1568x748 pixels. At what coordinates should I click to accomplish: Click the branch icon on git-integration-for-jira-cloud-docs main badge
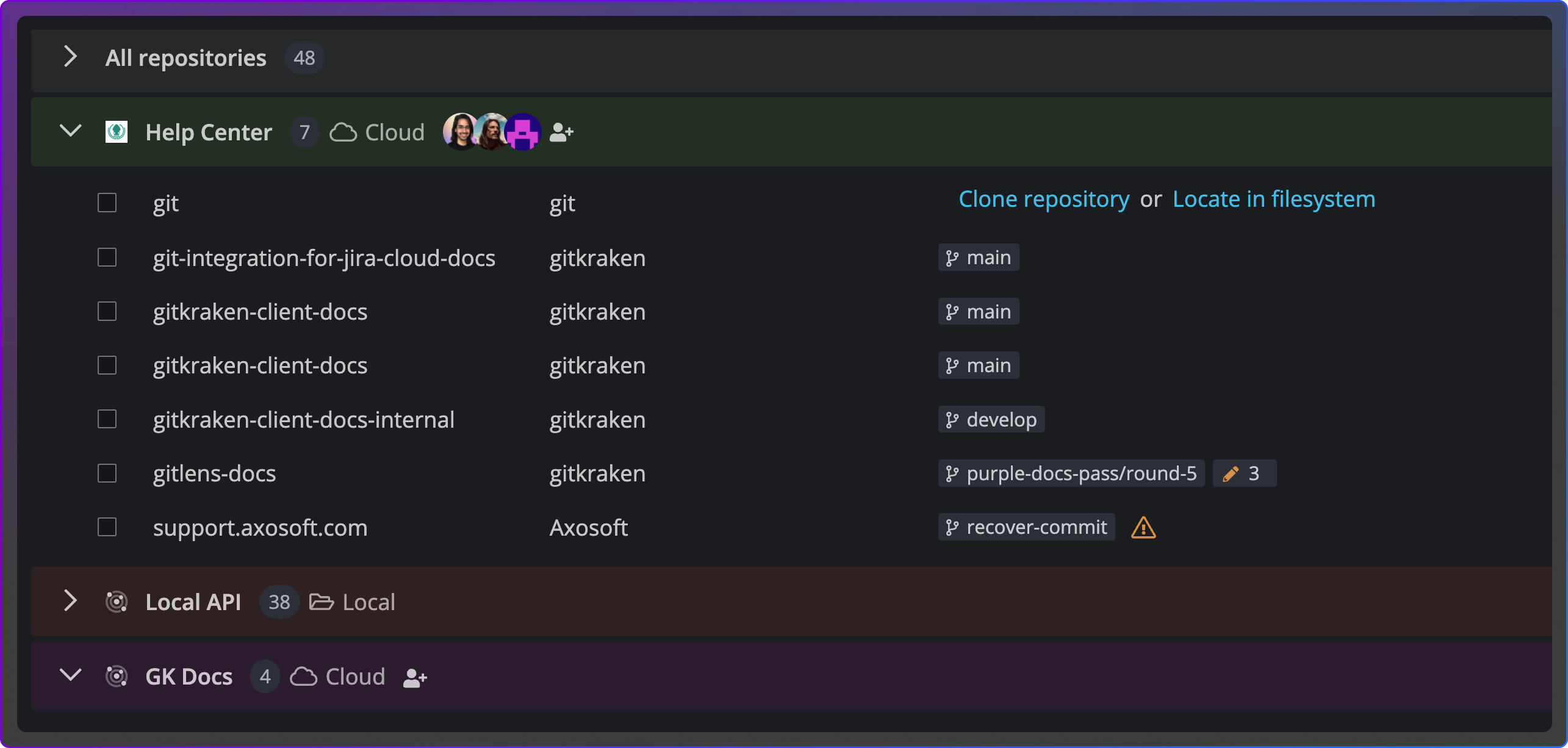tap(952, 257)
